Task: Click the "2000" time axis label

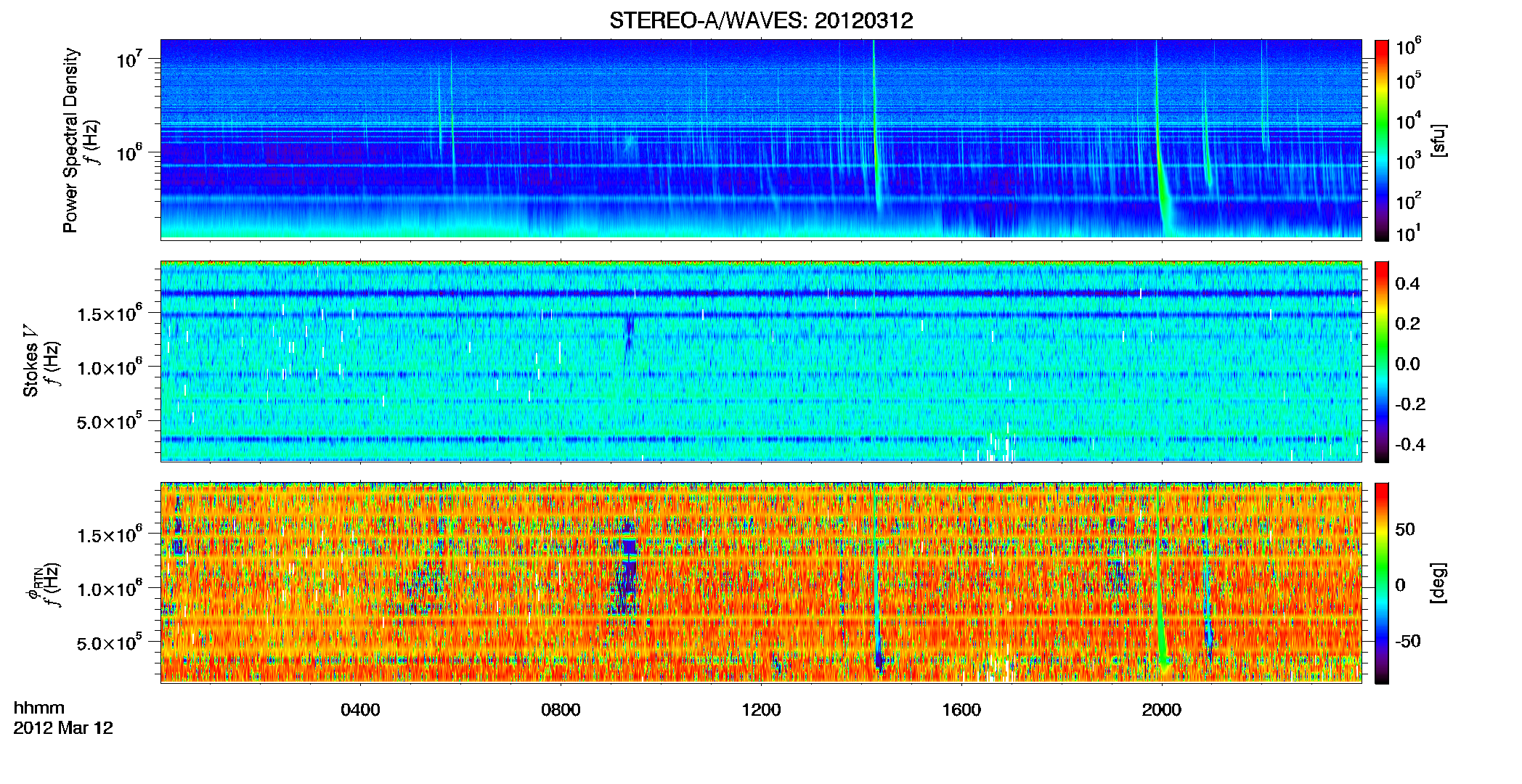Action: point(1162,709)
